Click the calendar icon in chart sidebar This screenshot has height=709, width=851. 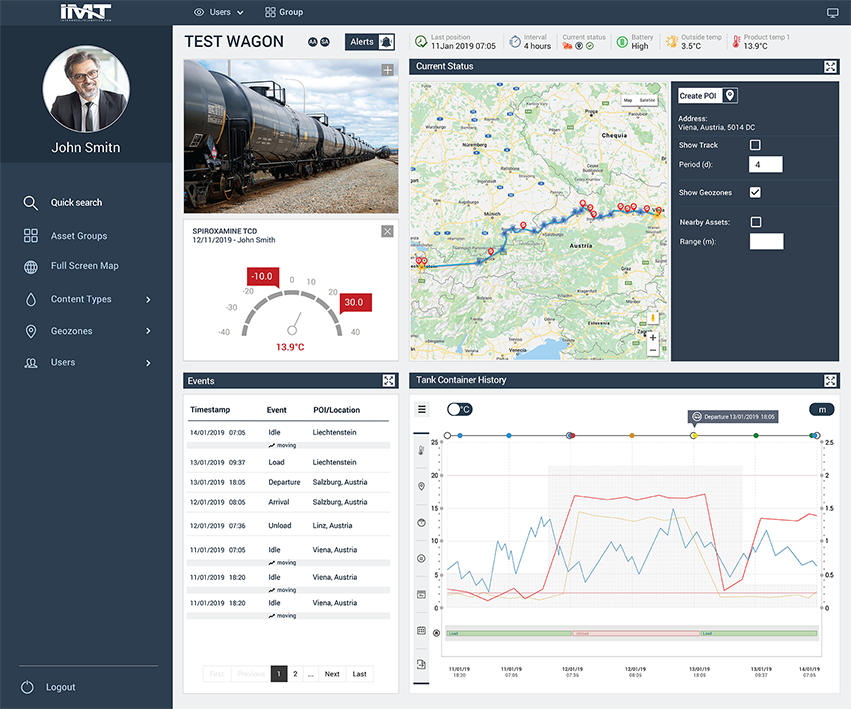(x=421, y=630)
